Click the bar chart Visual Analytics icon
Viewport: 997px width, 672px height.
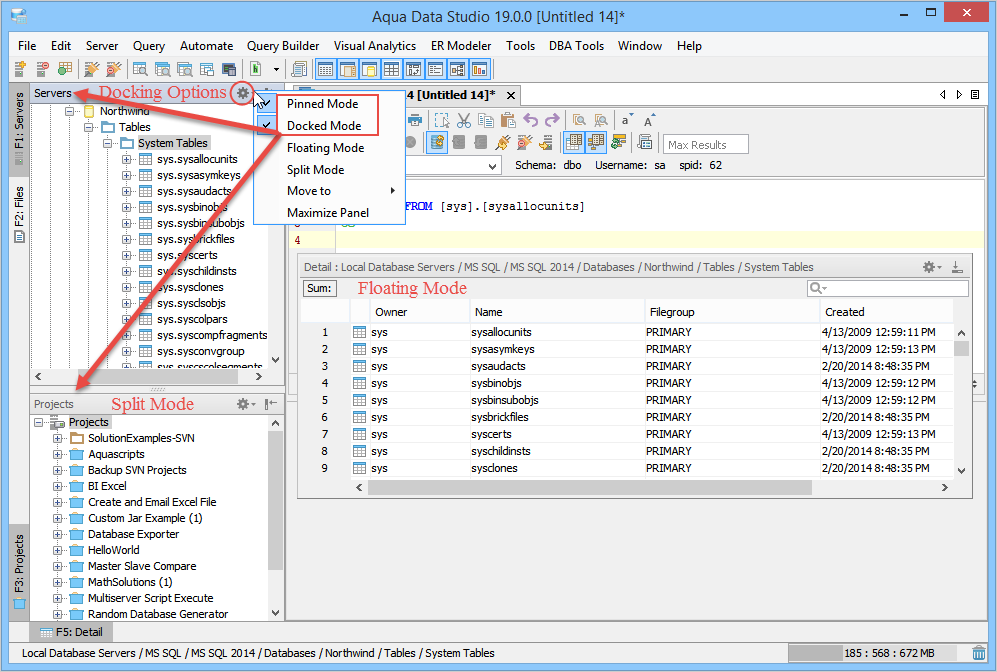tap(479, 69)
